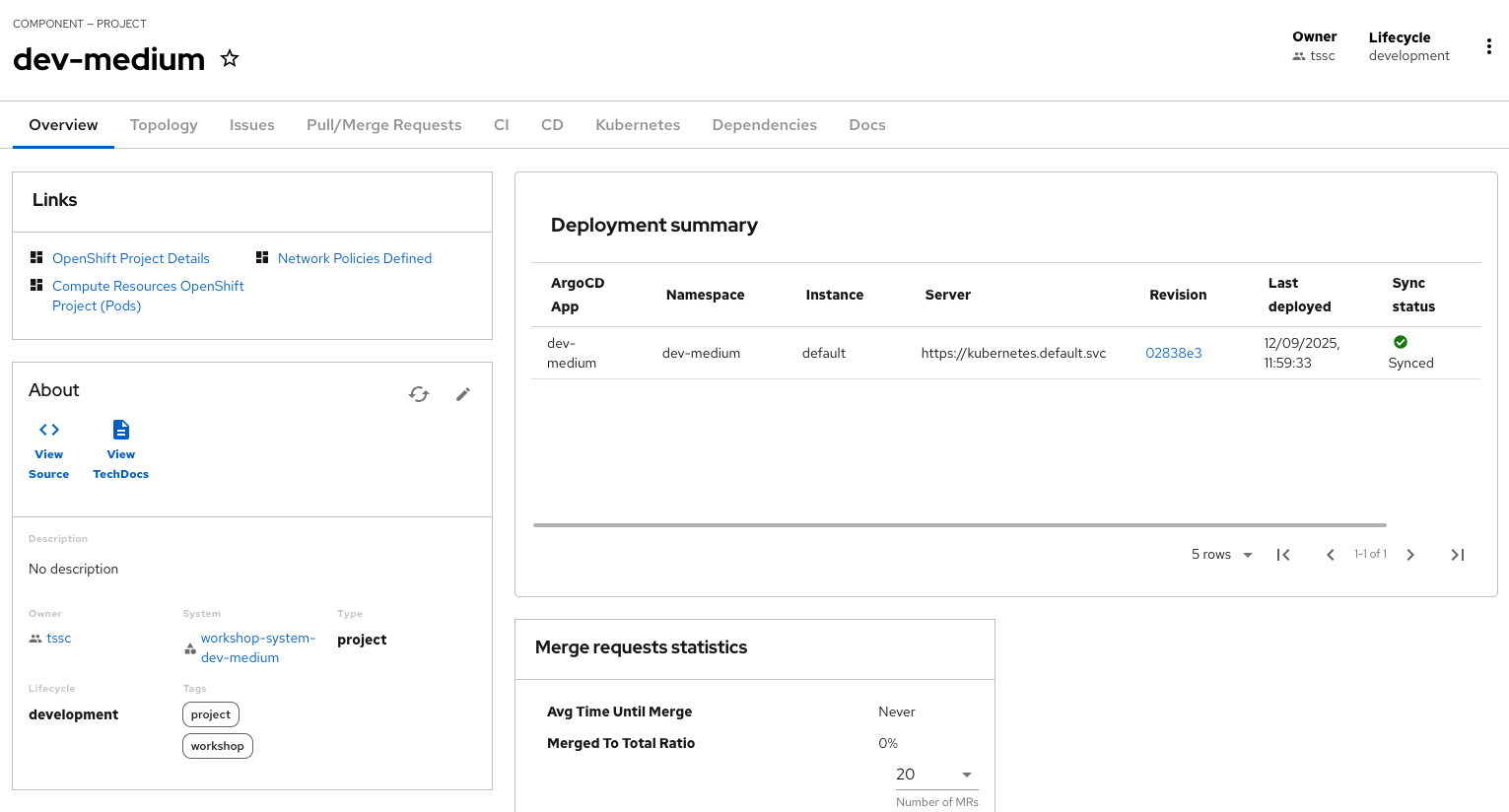Viewport: 1509px width, 812px height.
Task: Open the Kubernetes tab
Action: click(638, 125)
